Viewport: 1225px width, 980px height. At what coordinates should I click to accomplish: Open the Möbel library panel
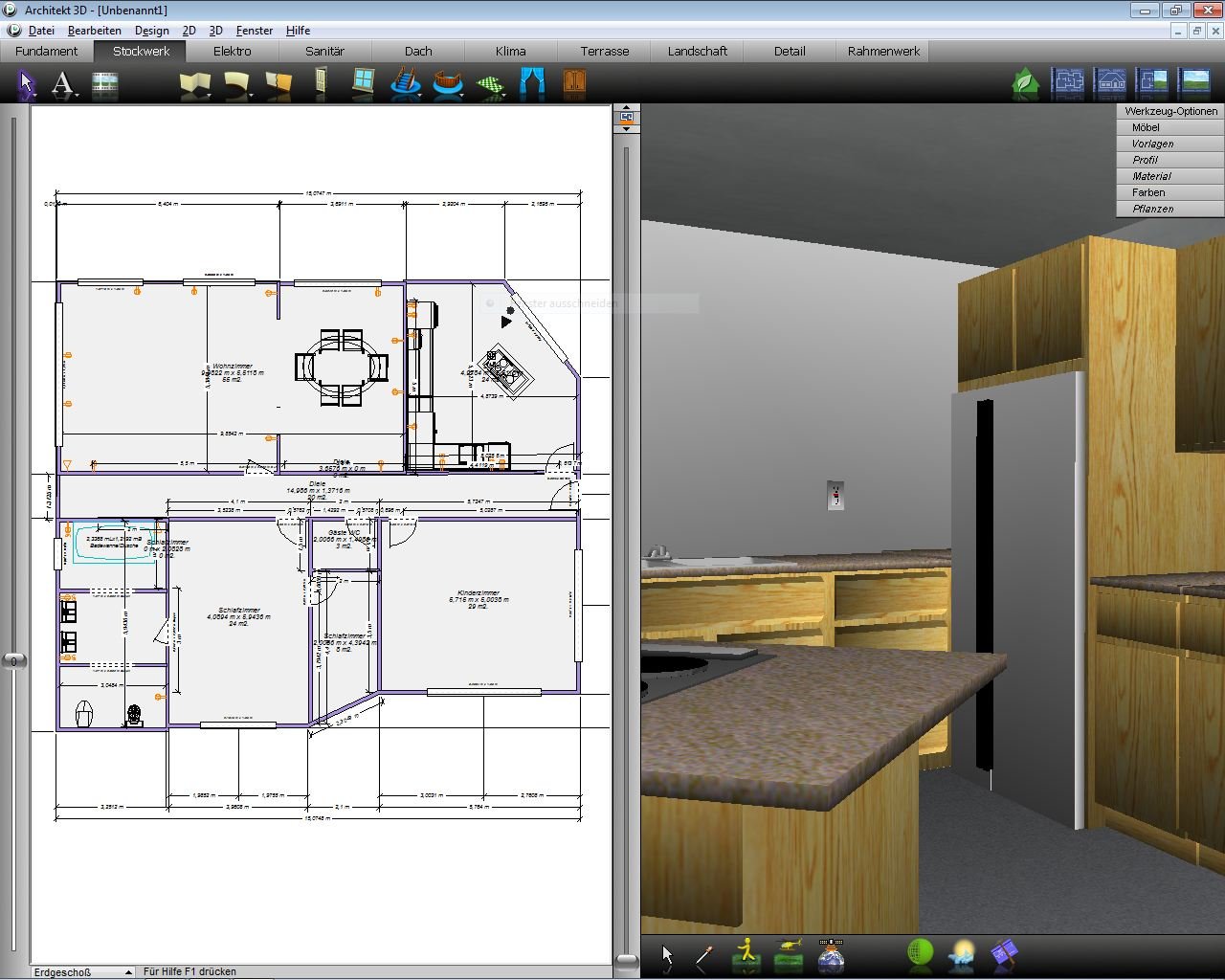(1170, 127)
